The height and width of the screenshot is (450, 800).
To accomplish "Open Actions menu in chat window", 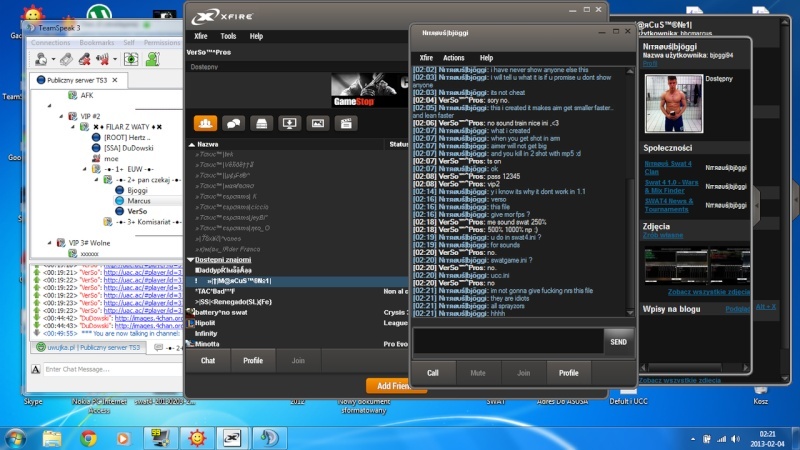I will (454, 58).
